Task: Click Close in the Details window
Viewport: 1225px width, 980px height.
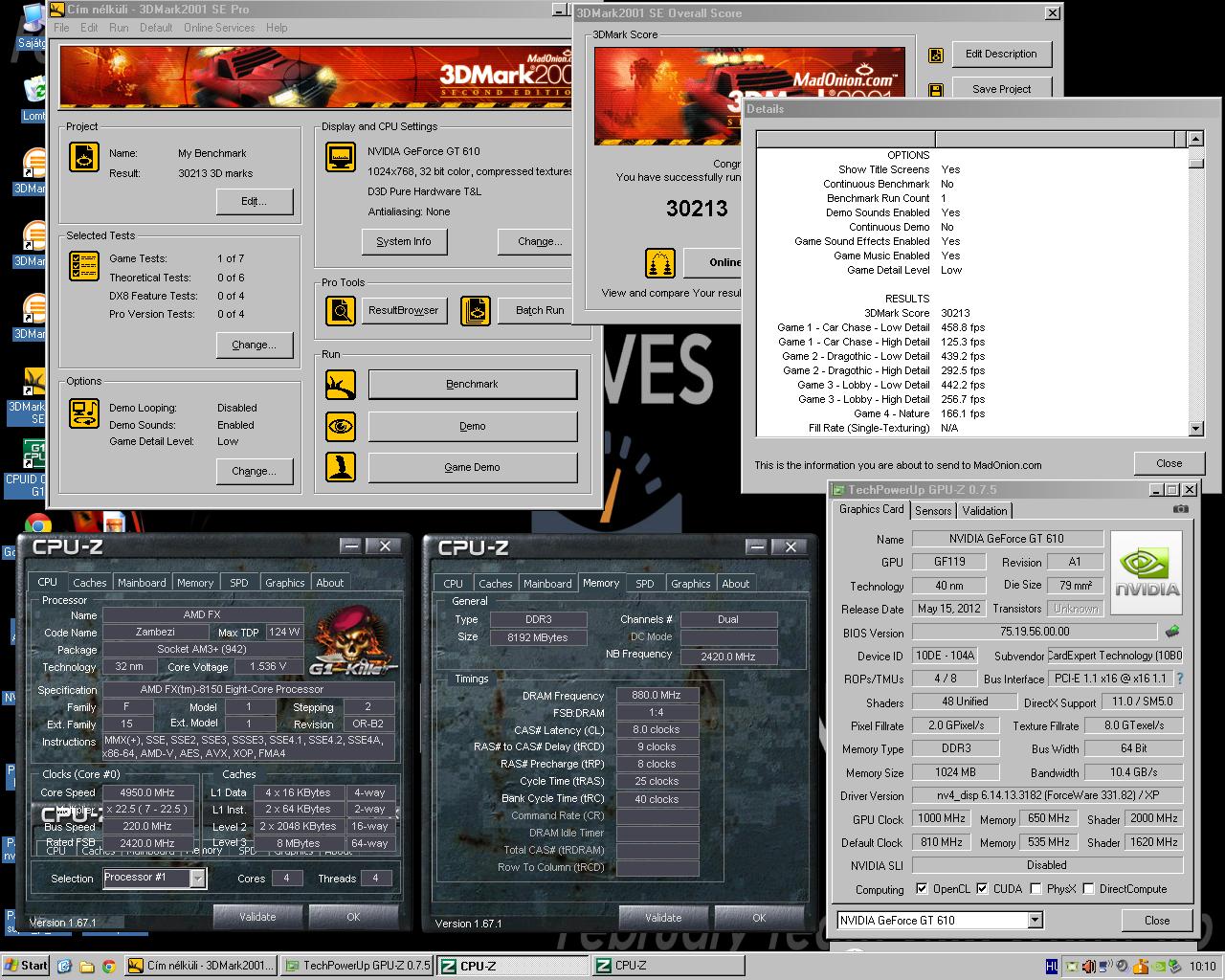Action: 1169,463
